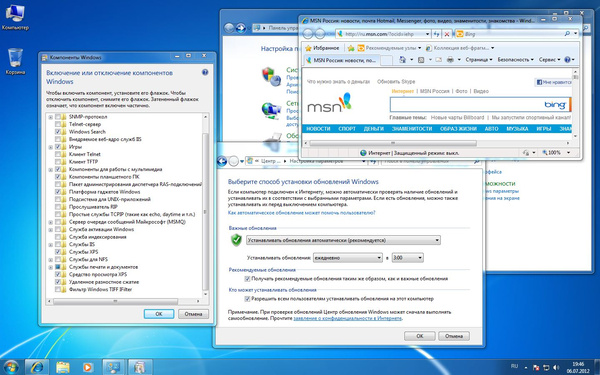Image resolution: width=600 pixels, height=375 pixels.
Task: Check Клиент Telnet component checkbox
Action: pos(58,154)
